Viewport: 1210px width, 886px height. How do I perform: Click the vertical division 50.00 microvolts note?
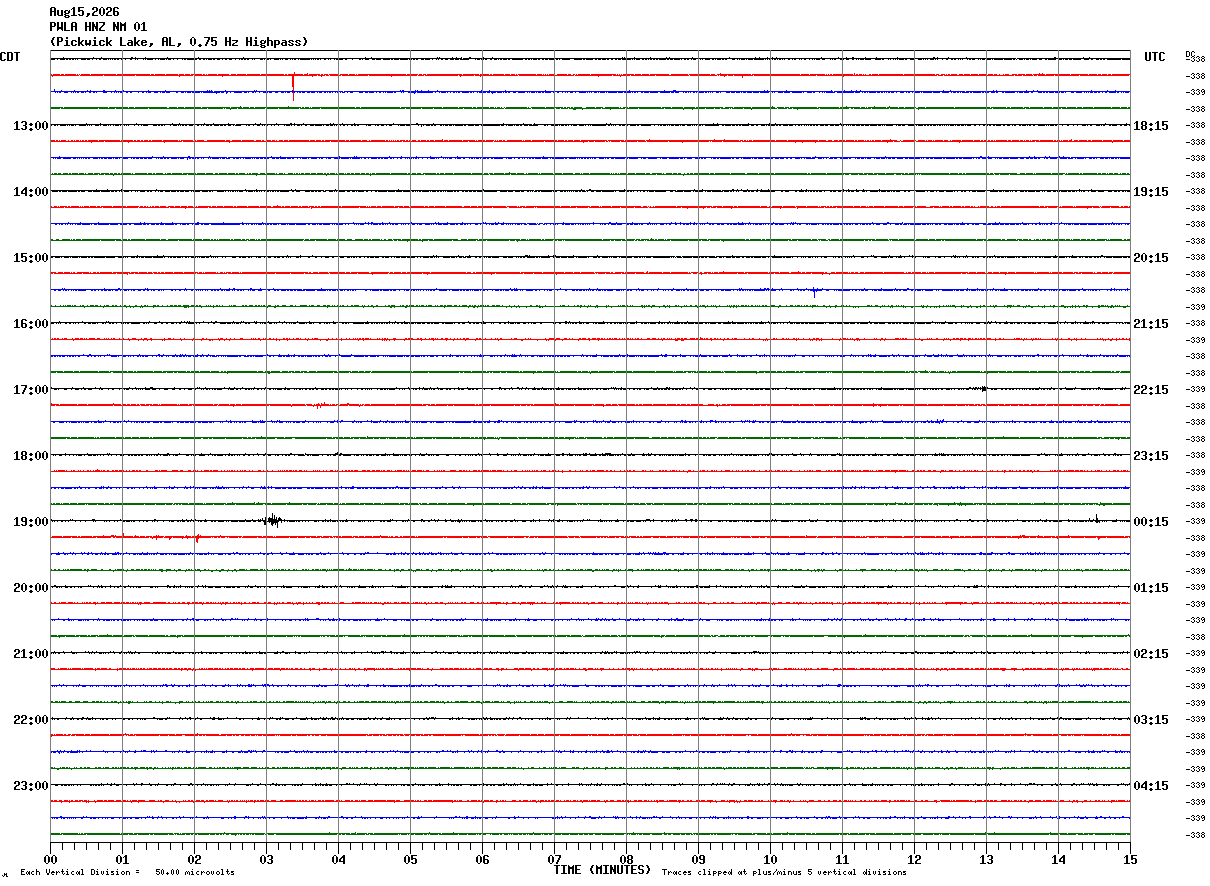click(127, 873)
